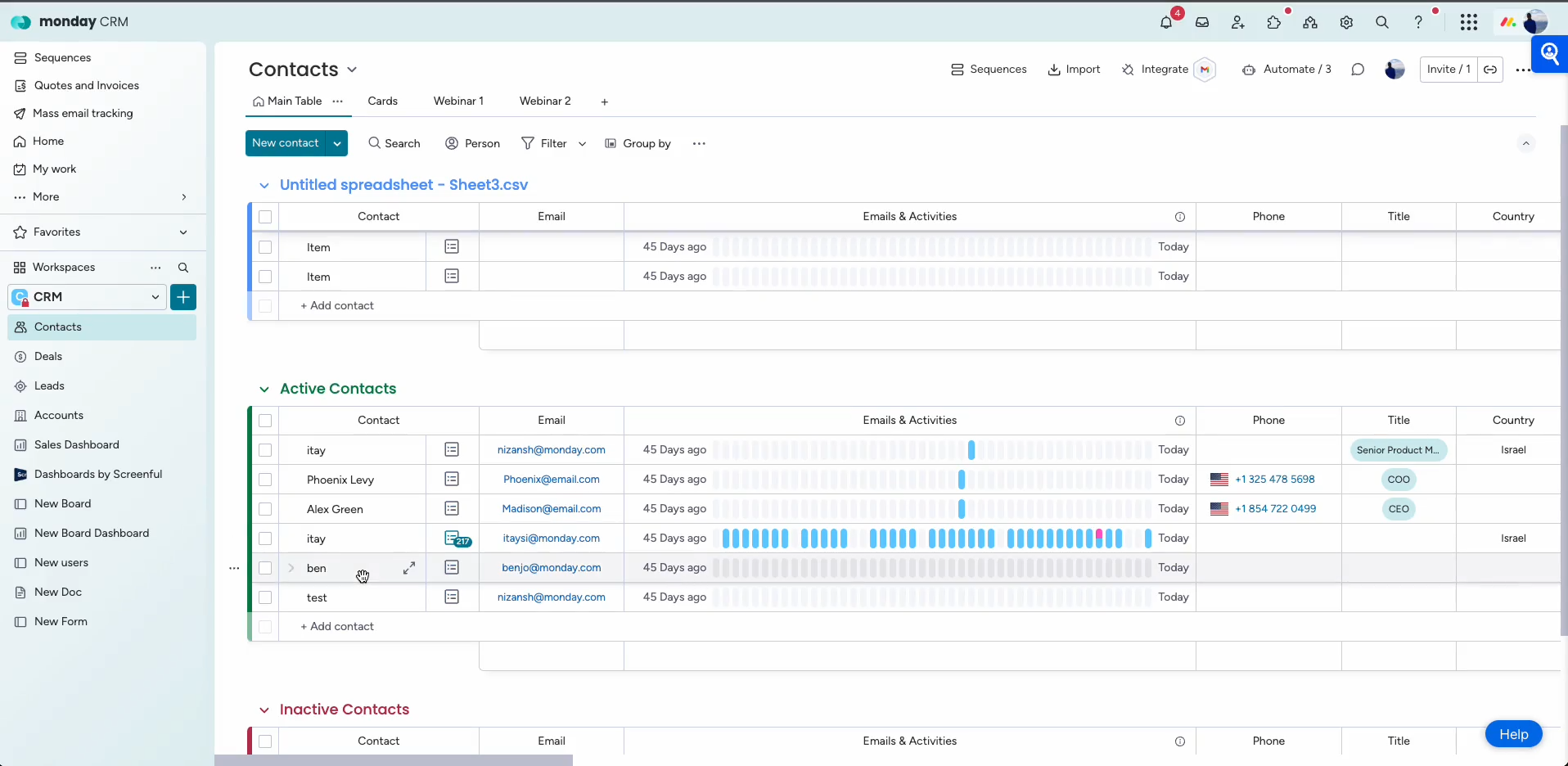Open Phoenix@email.com link
The width and height of the screenshot is (1568, 766).
(552, 480)
